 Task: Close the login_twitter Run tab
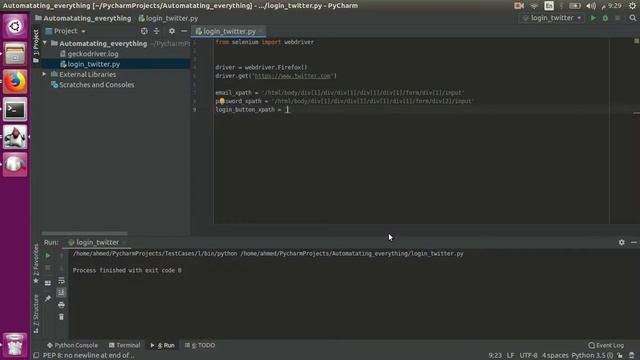[x=124, y=243]
